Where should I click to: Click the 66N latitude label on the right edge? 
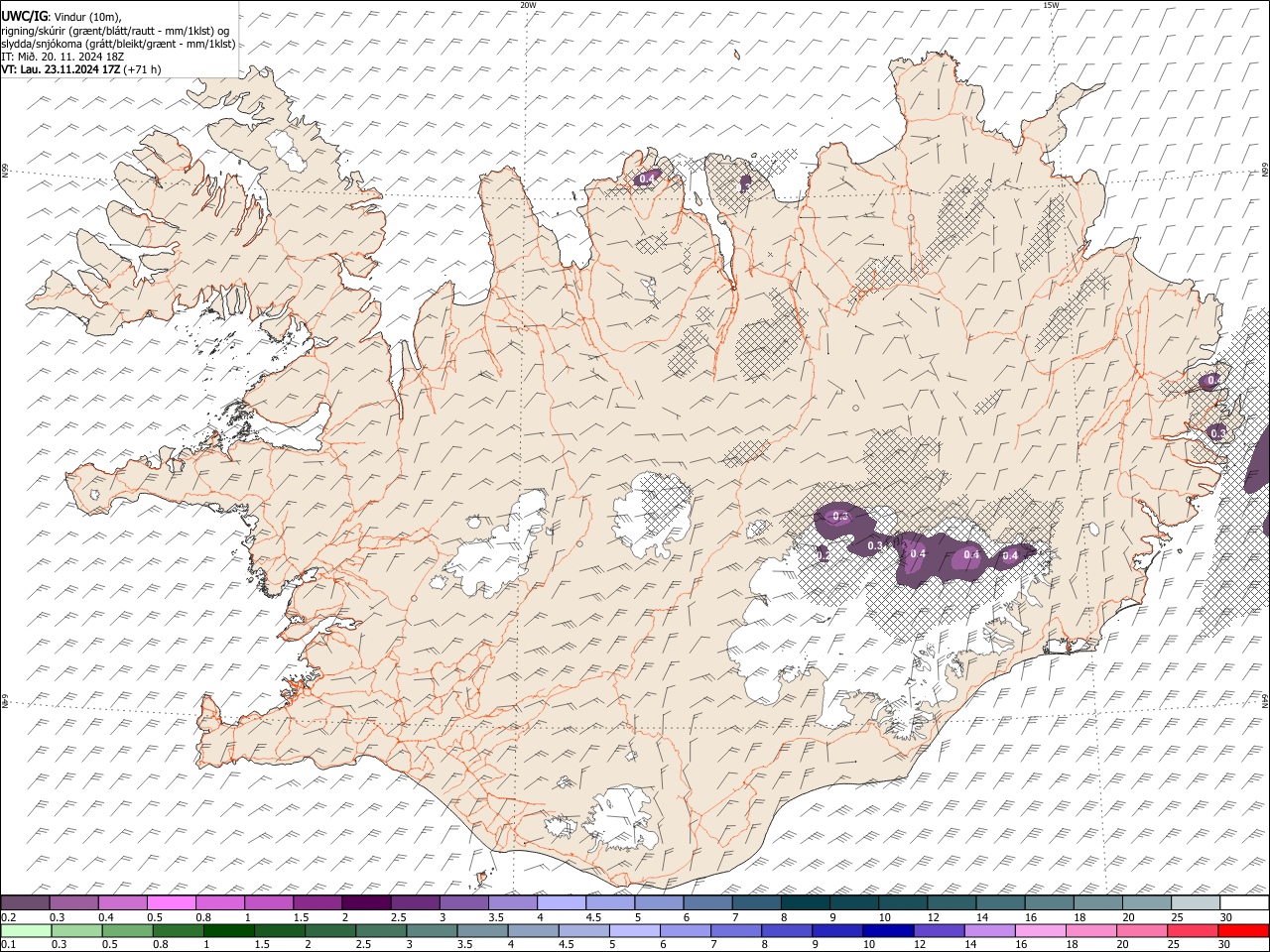tap(1265, 171)
